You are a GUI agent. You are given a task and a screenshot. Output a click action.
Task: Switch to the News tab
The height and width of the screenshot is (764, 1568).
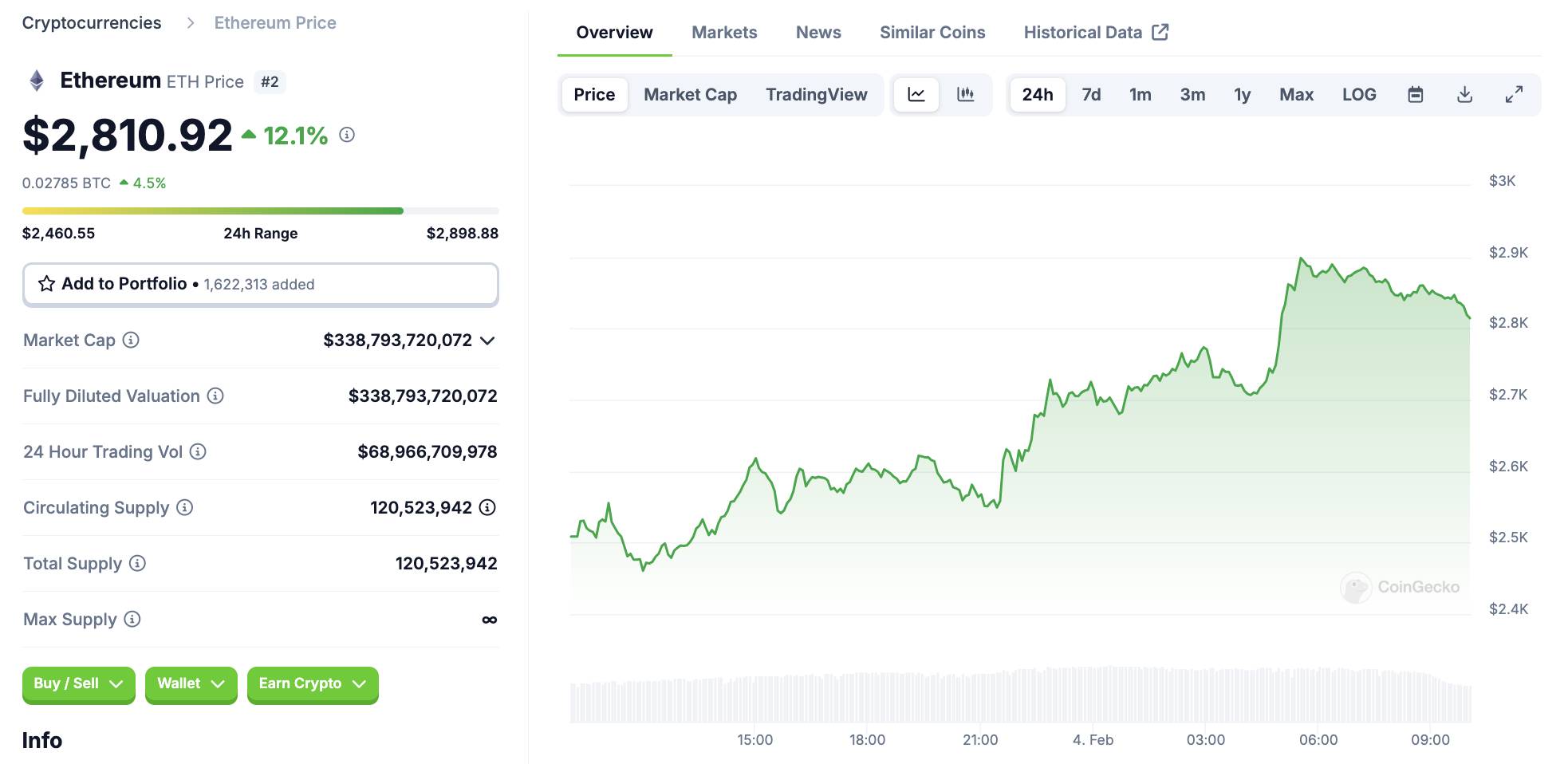coord(818,33)
